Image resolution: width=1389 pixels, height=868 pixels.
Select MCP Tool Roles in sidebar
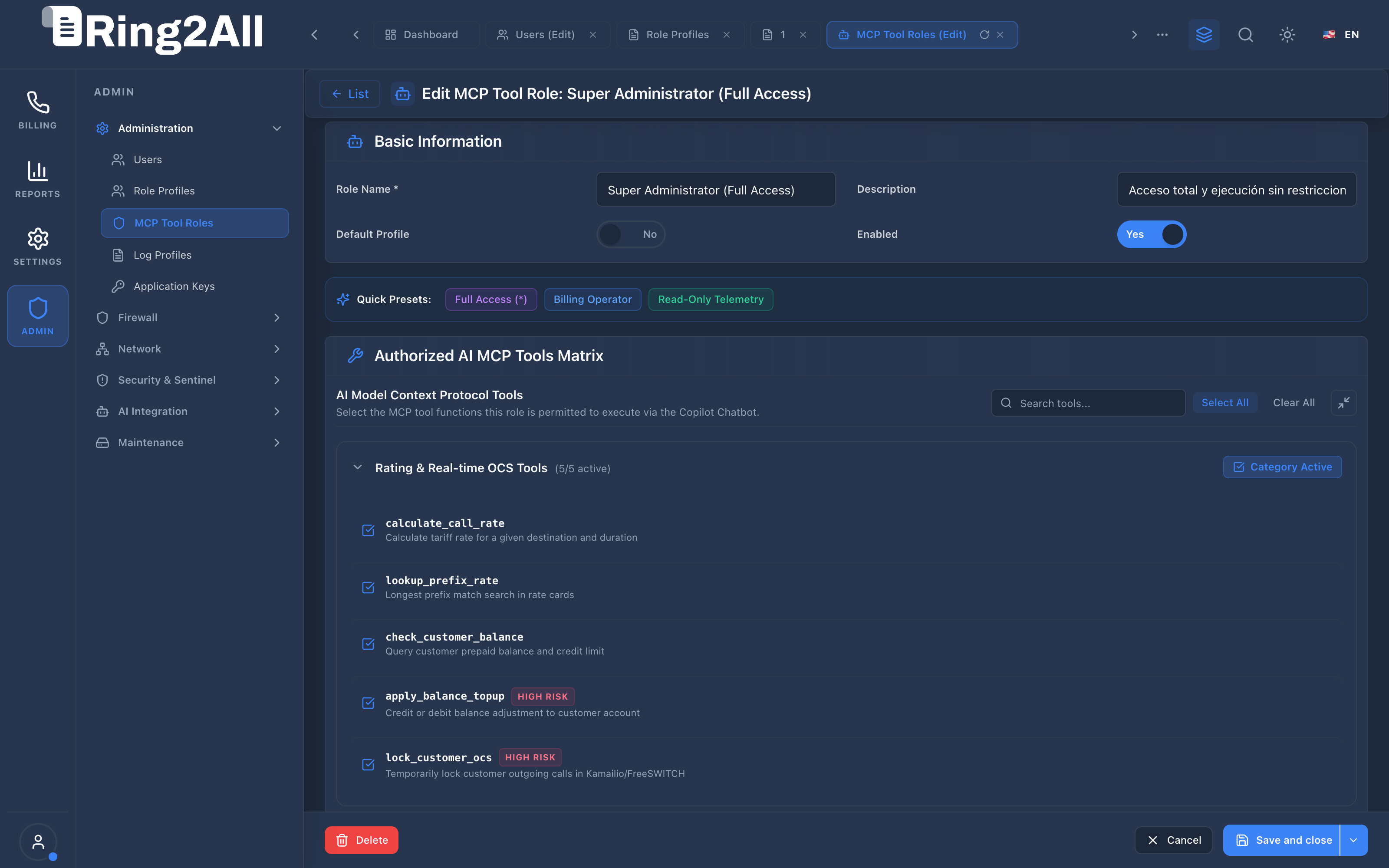click(x=194, y=223)
